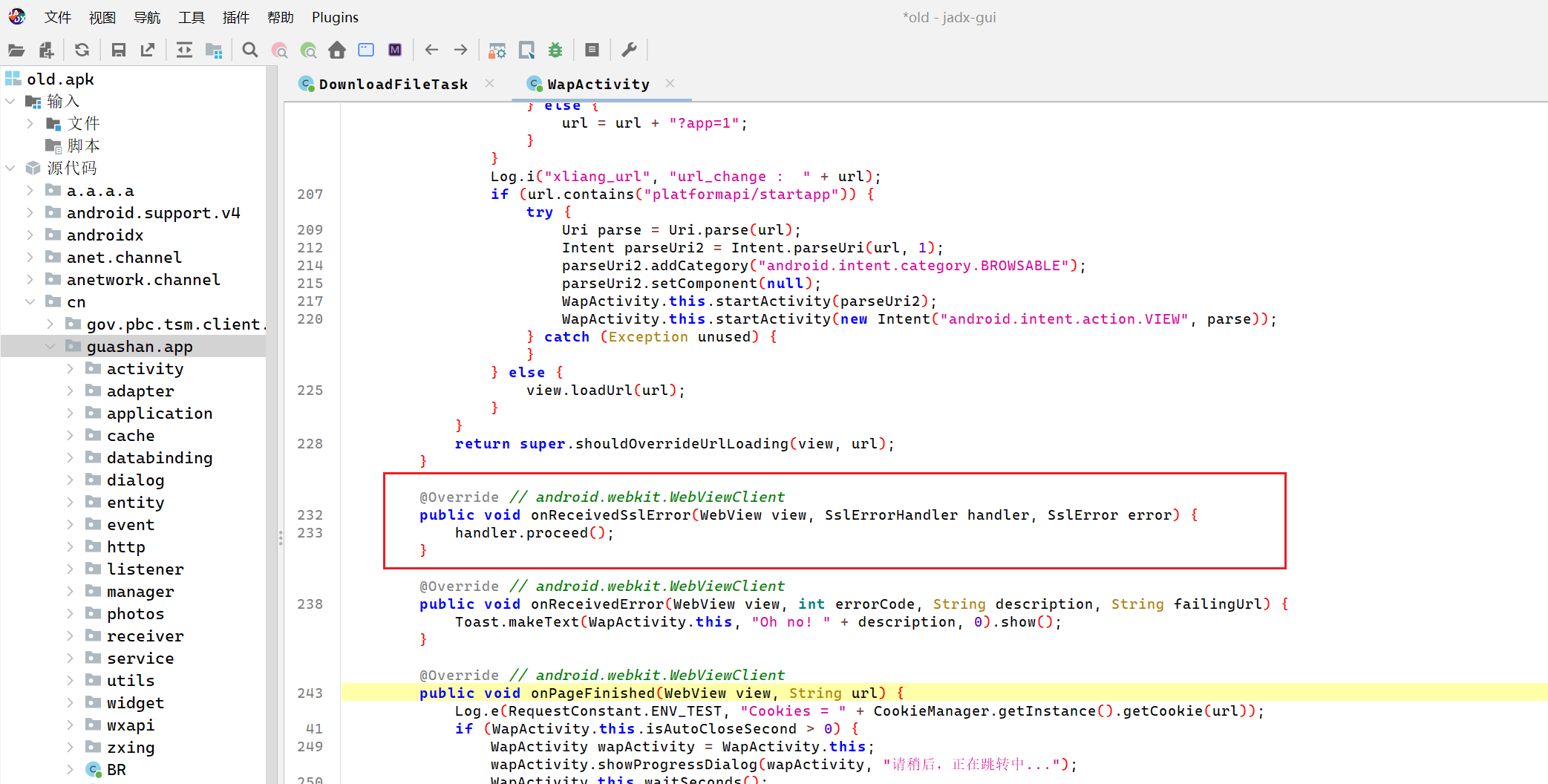Toggle sync with editor button
The image size is (1548, 784).
point(184,50)
